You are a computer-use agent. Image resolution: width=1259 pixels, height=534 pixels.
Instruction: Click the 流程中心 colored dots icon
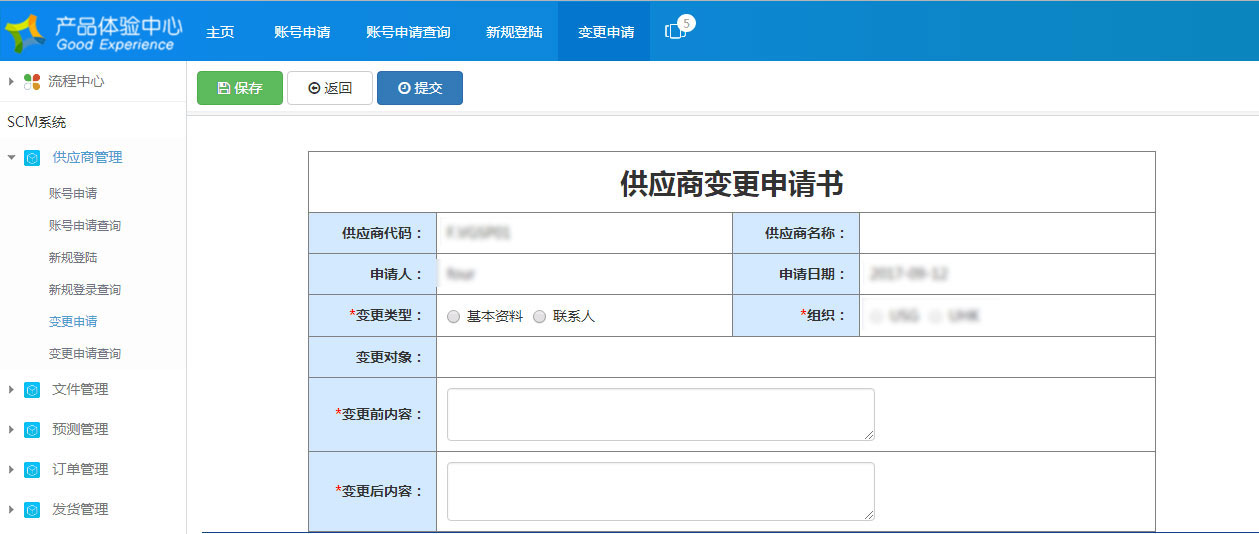coord(32,82)
